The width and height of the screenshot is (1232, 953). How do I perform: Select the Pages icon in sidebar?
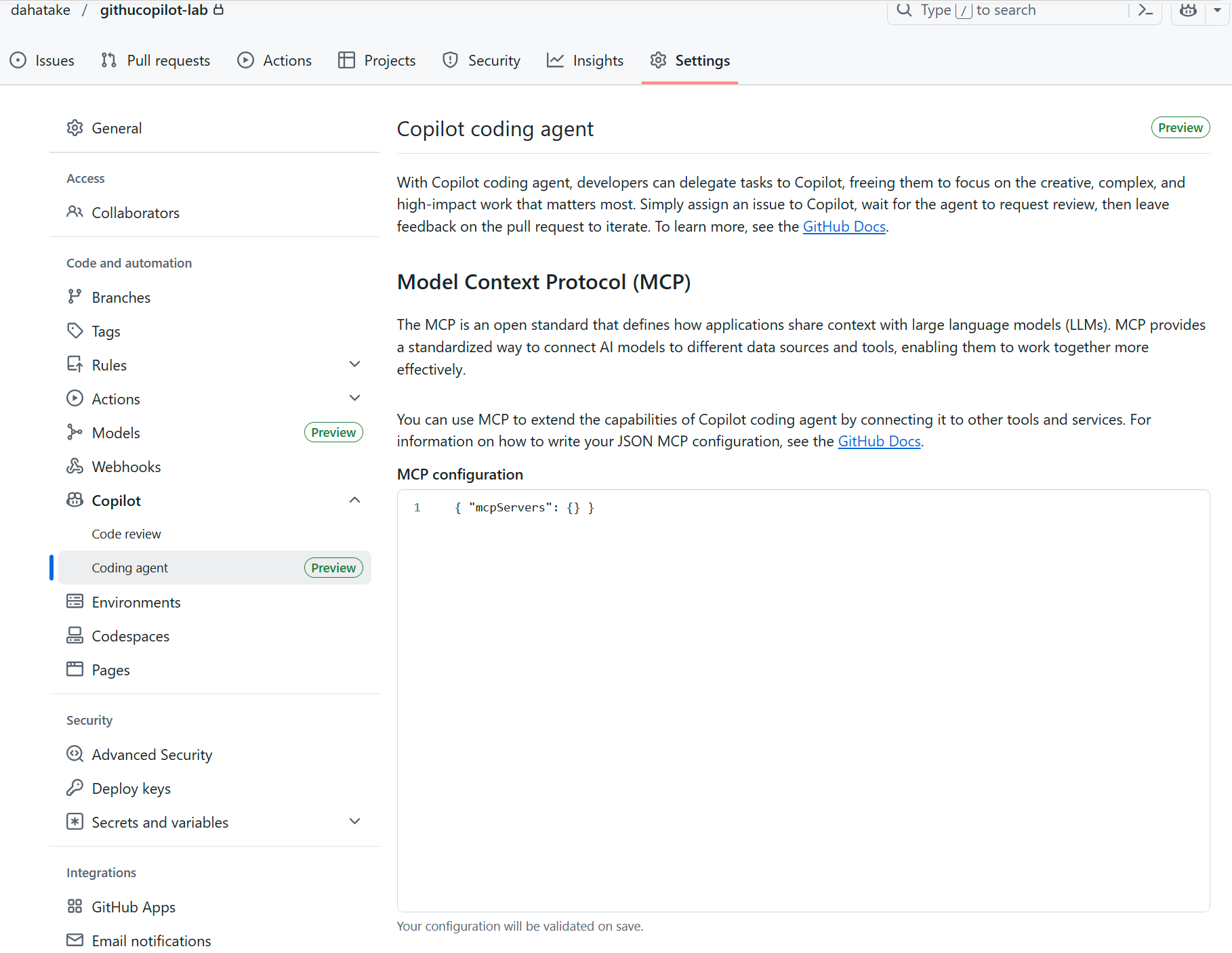point(75,669)
